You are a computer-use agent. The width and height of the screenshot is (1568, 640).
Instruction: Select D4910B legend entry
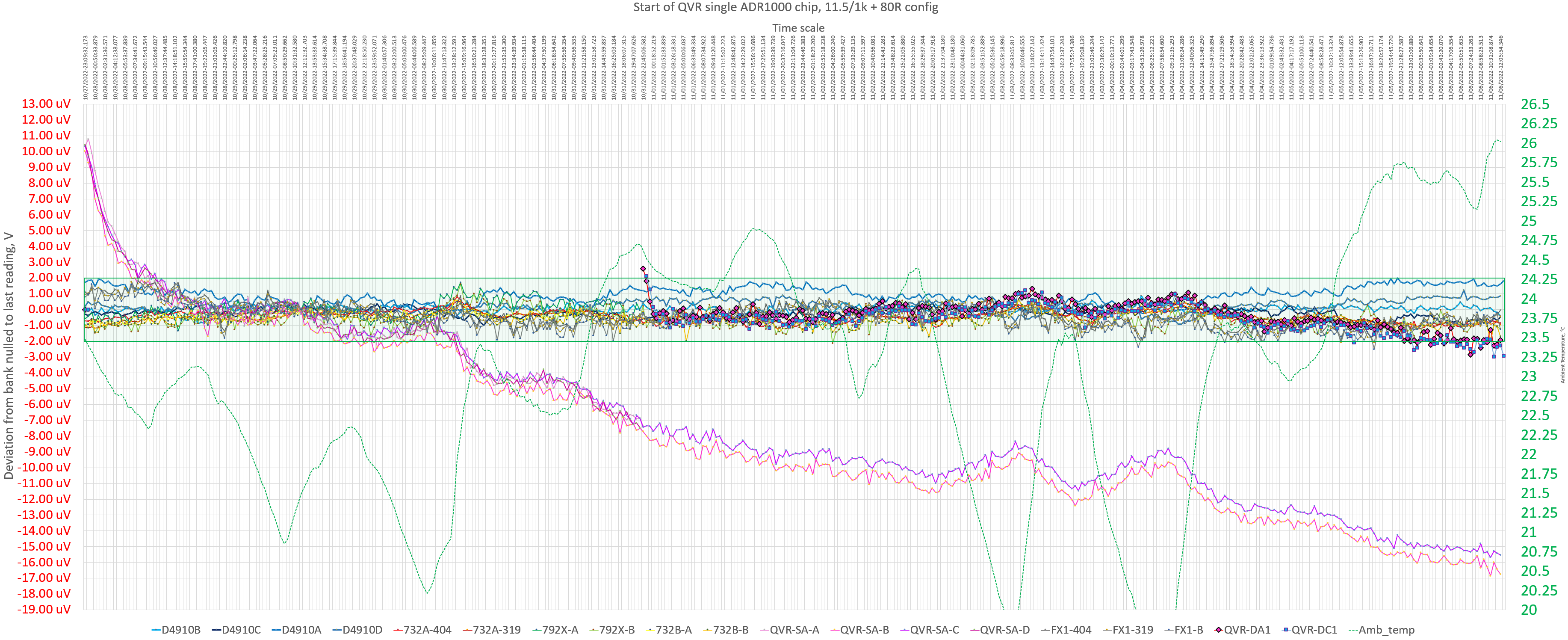tap(176, 630)
